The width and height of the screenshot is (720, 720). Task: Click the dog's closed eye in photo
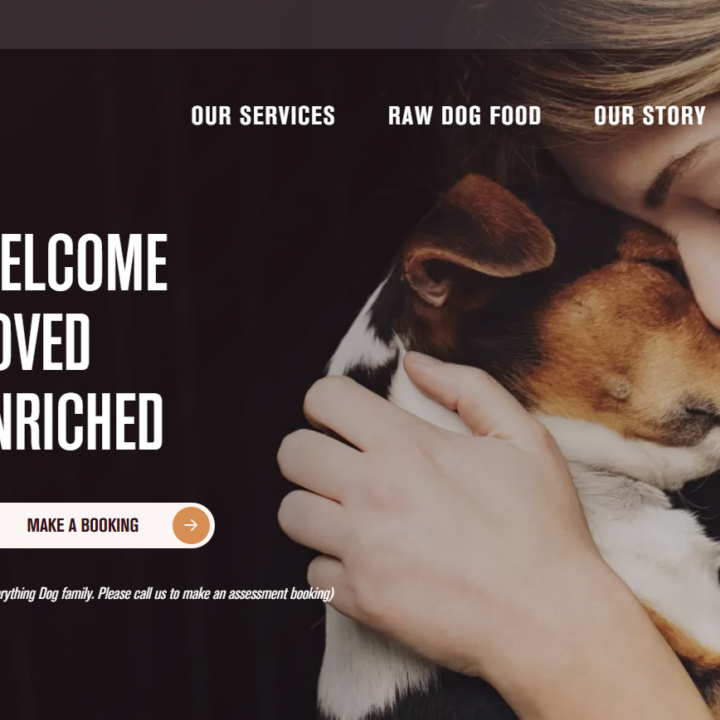click(661, 266)
